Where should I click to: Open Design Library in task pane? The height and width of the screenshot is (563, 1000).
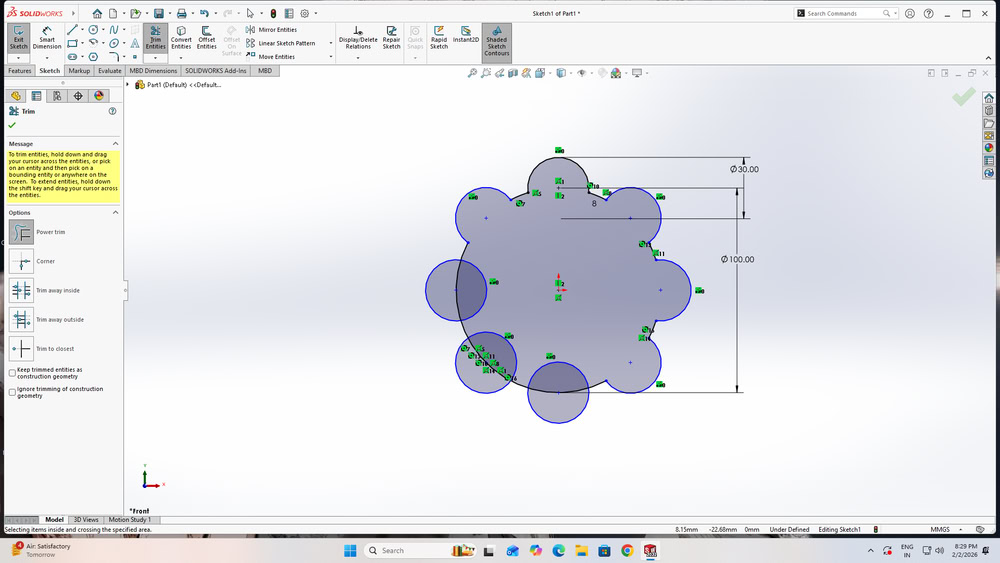(x=989, y=110)
